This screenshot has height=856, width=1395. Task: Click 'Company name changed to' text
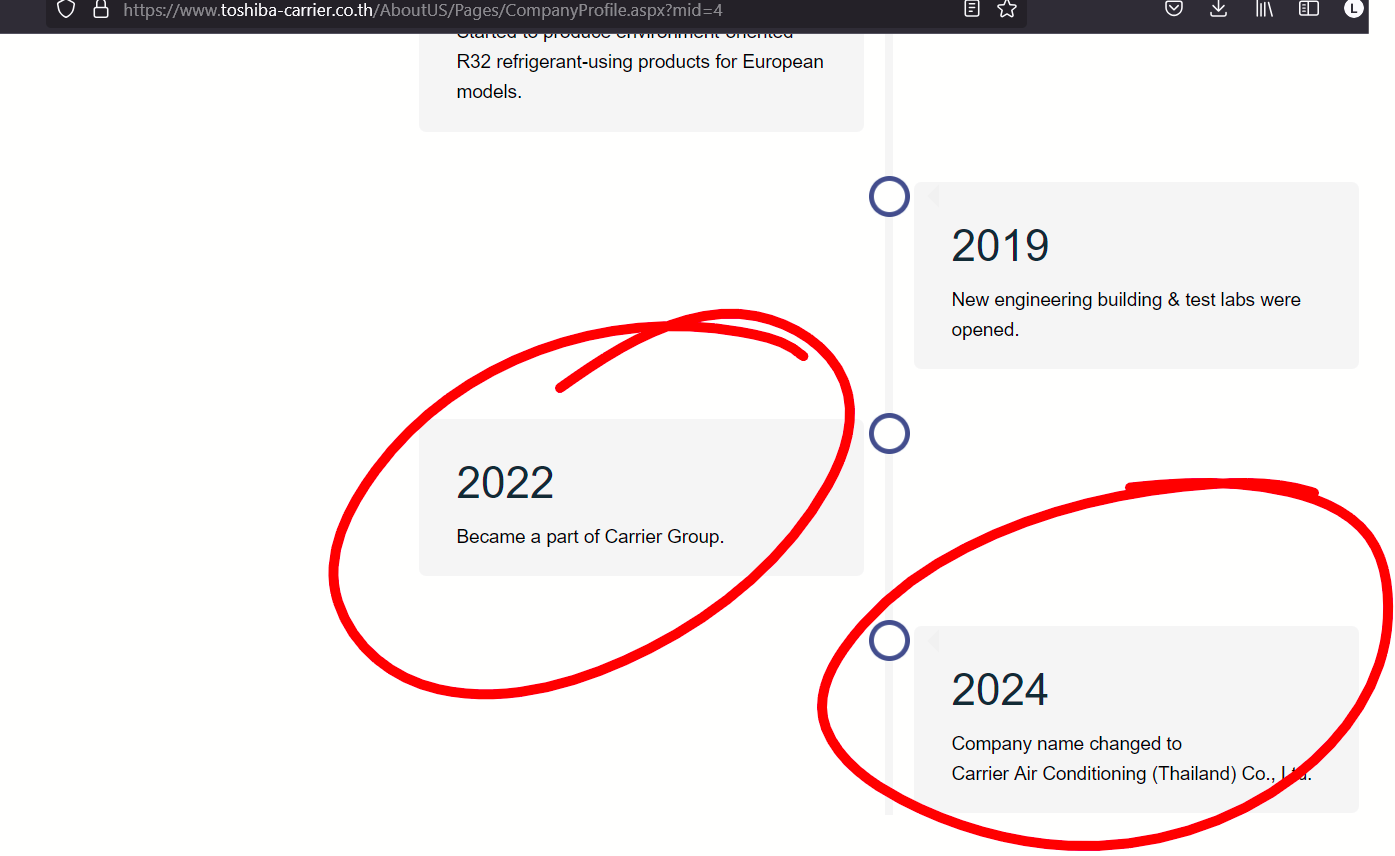tap(1066, 744)
